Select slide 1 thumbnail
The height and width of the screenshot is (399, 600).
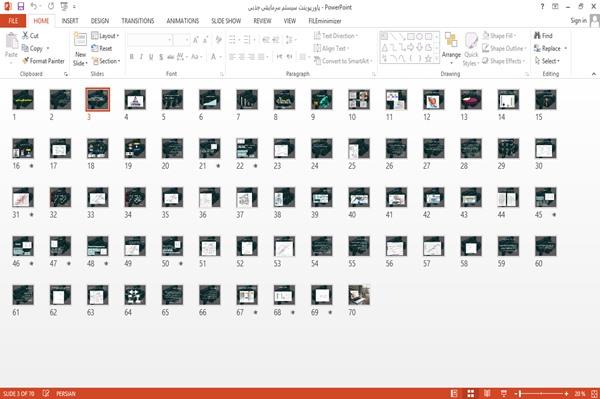pyautogui.click(x=23, y=99)
